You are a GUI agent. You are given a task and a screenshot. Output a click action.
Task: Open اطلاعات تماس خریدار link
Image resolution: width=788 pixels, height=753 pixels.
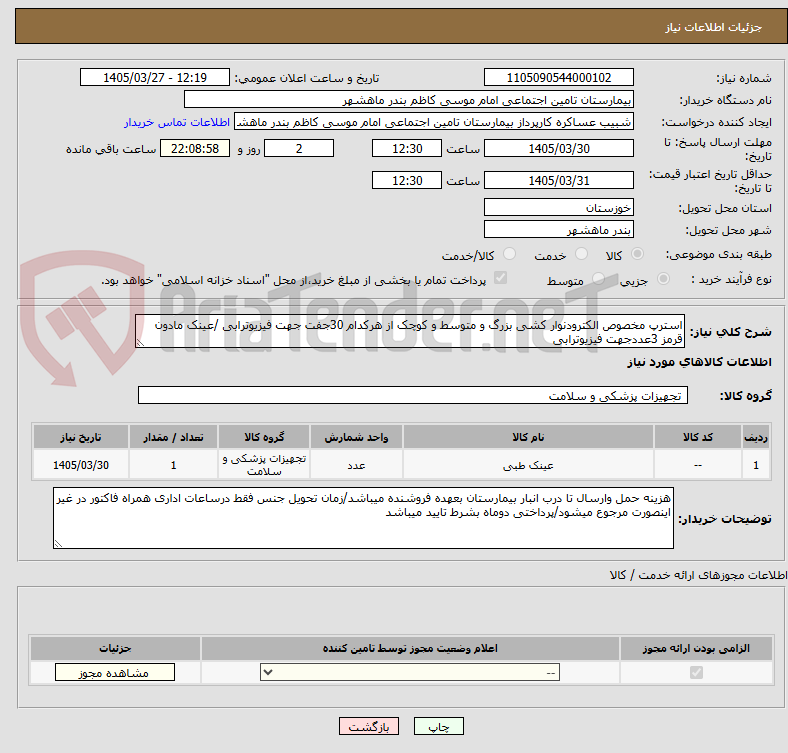177,122
